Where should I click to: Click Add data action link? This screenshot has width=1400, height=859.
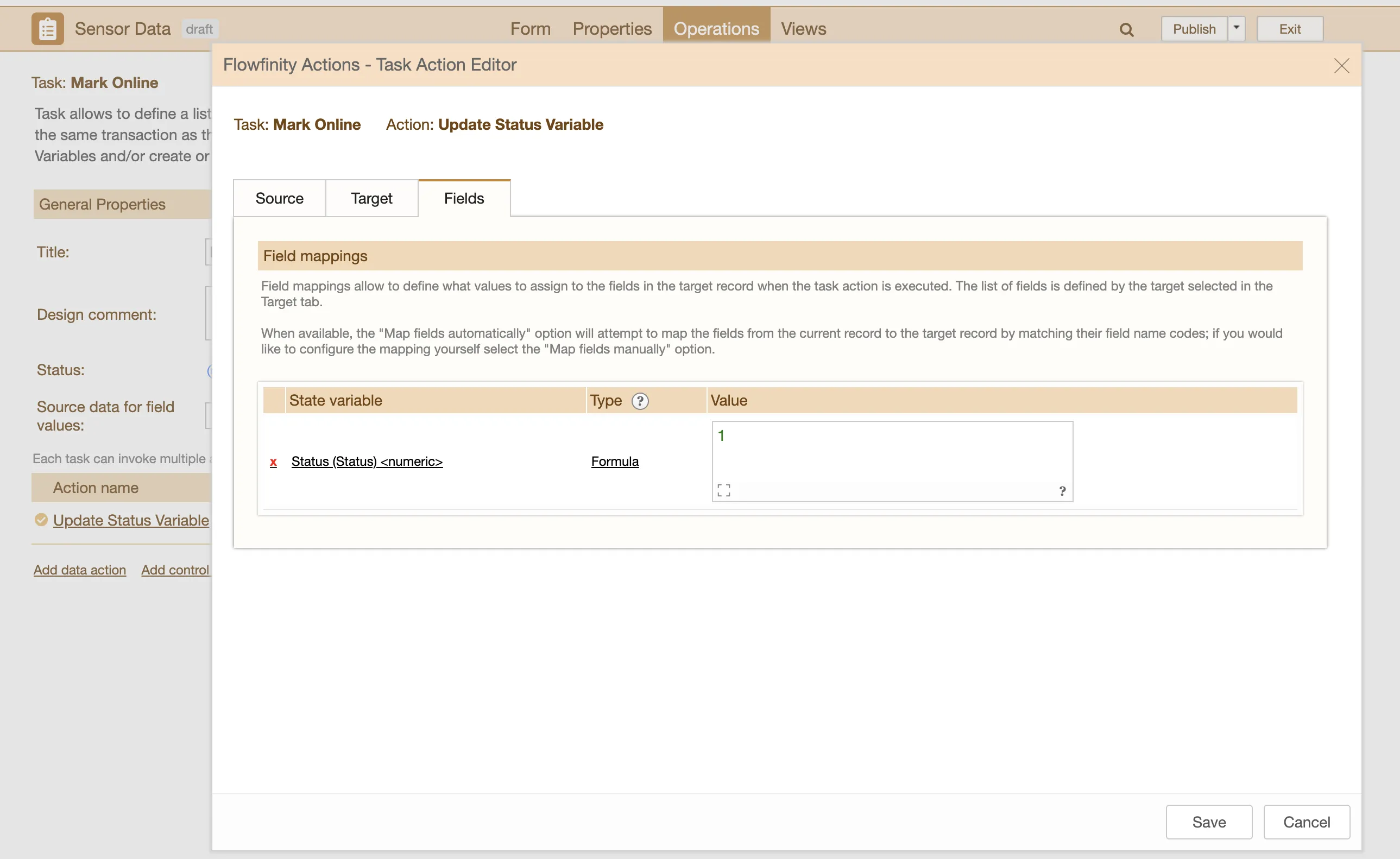pyautogui.click(x=79, y=570)
